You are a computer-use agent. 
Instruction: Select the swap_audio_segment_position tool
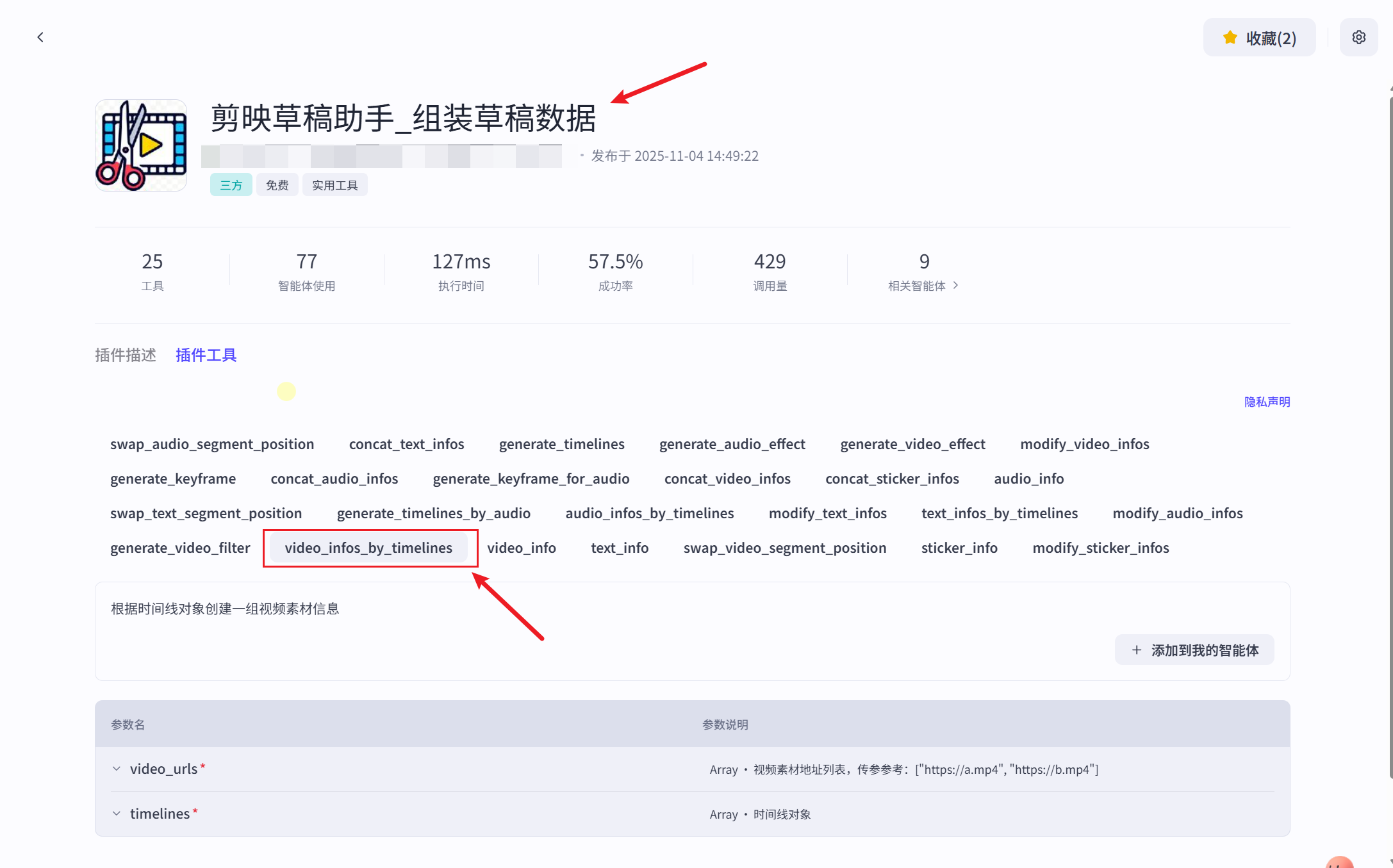[211, 444]
